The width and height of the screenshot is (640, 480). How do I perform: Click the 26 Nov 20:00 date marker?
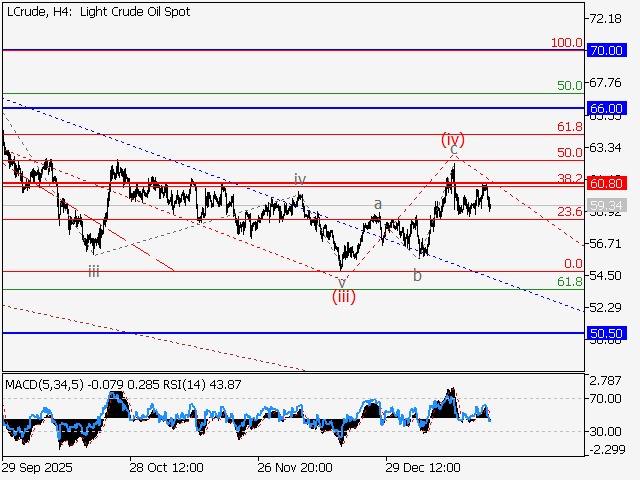tap(294, 467)
